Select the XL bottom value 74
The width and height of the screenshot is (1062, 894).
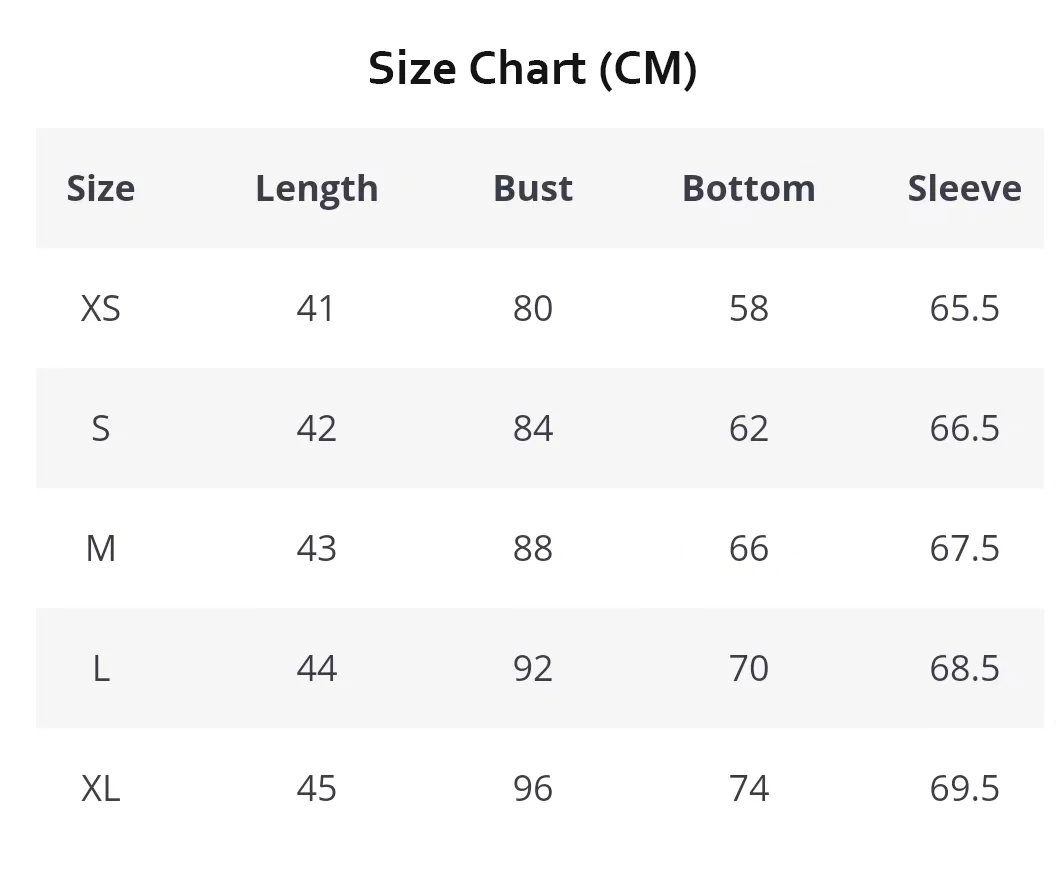click(x=749, y=788)
